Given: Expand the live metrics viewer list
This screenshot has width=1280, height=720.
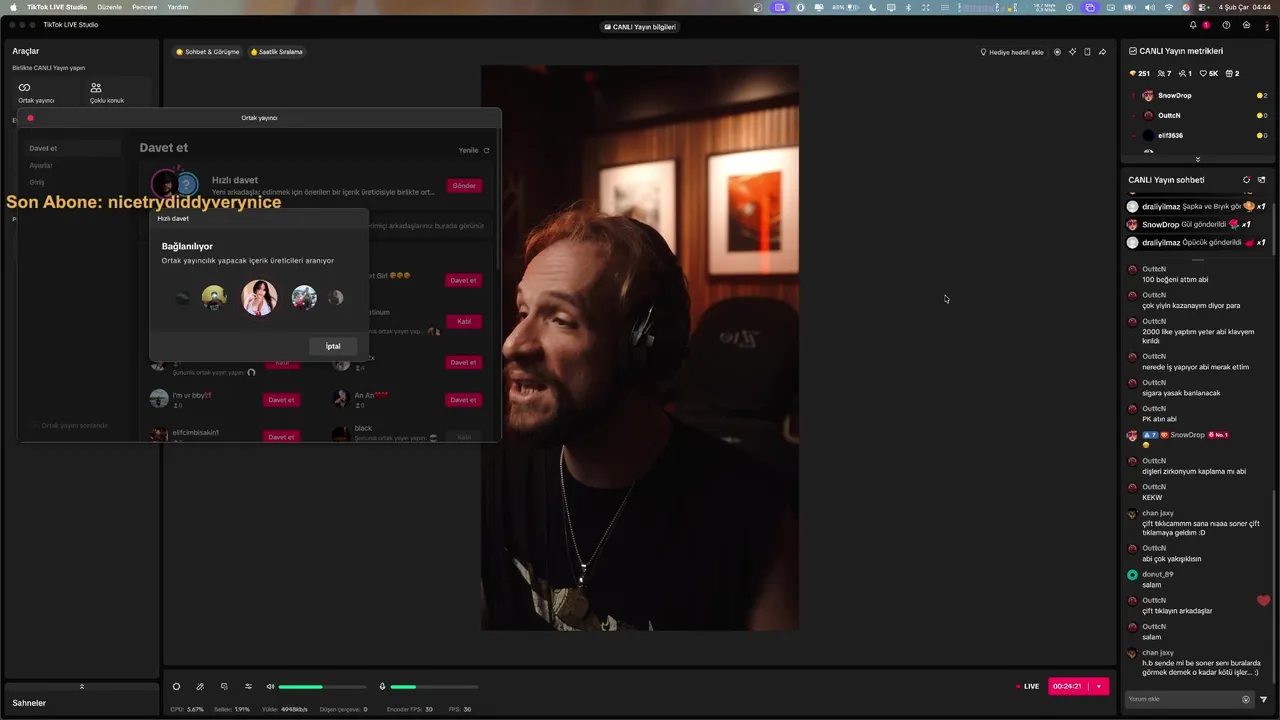Looking at the screenshot, I should pyautogui.click(x=1197, y=159).
